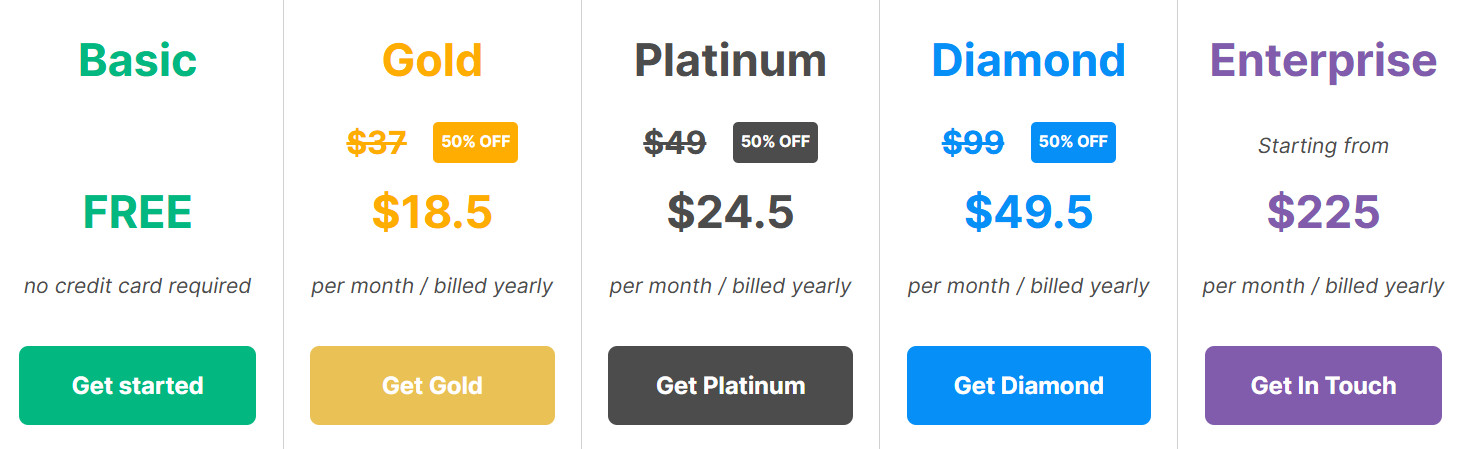Click the crossed-out $49 price
The image size is (1464, 449).
click(675, 143)
